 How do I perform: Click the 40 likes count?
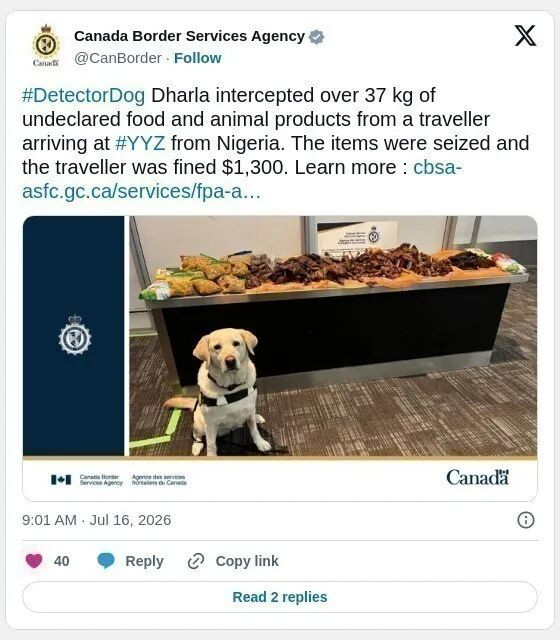click(61, 561)
